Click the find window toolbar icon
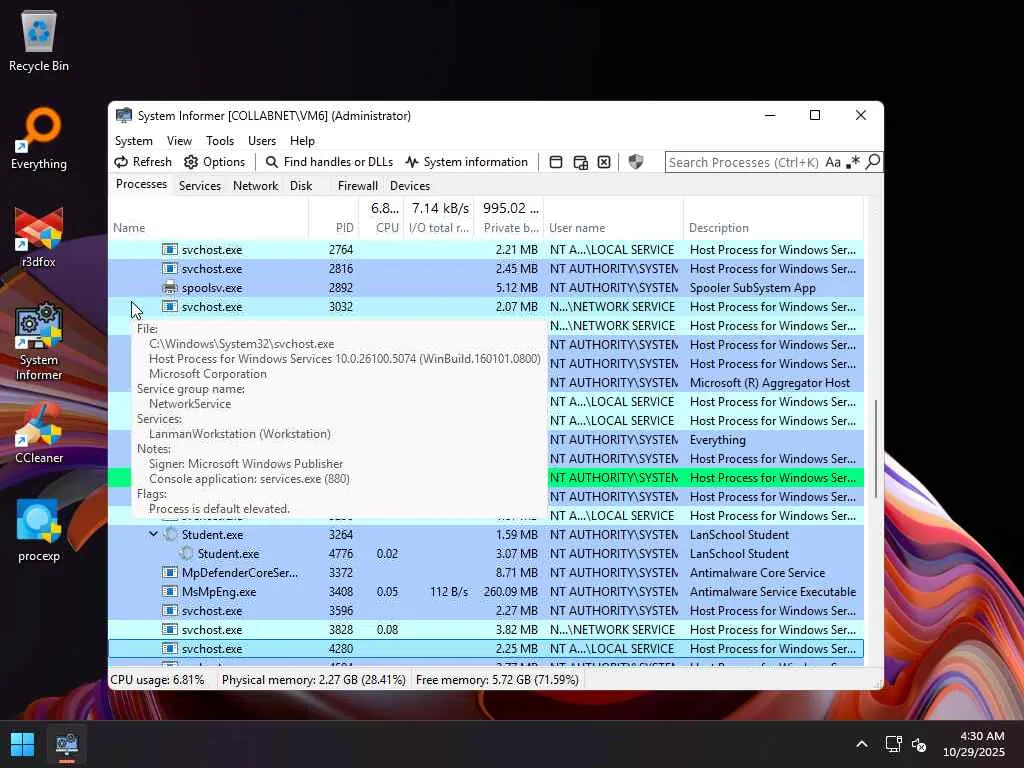Image resolution: width=1024 pixels, height=768 pixels. 556,162
